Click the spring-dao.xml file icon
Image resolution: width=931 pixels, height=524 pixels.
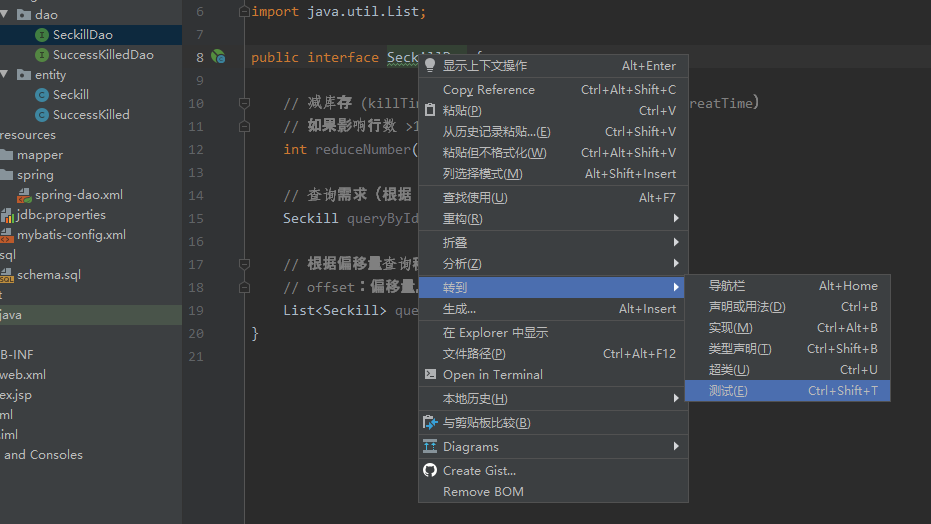(x=24, y=195)
